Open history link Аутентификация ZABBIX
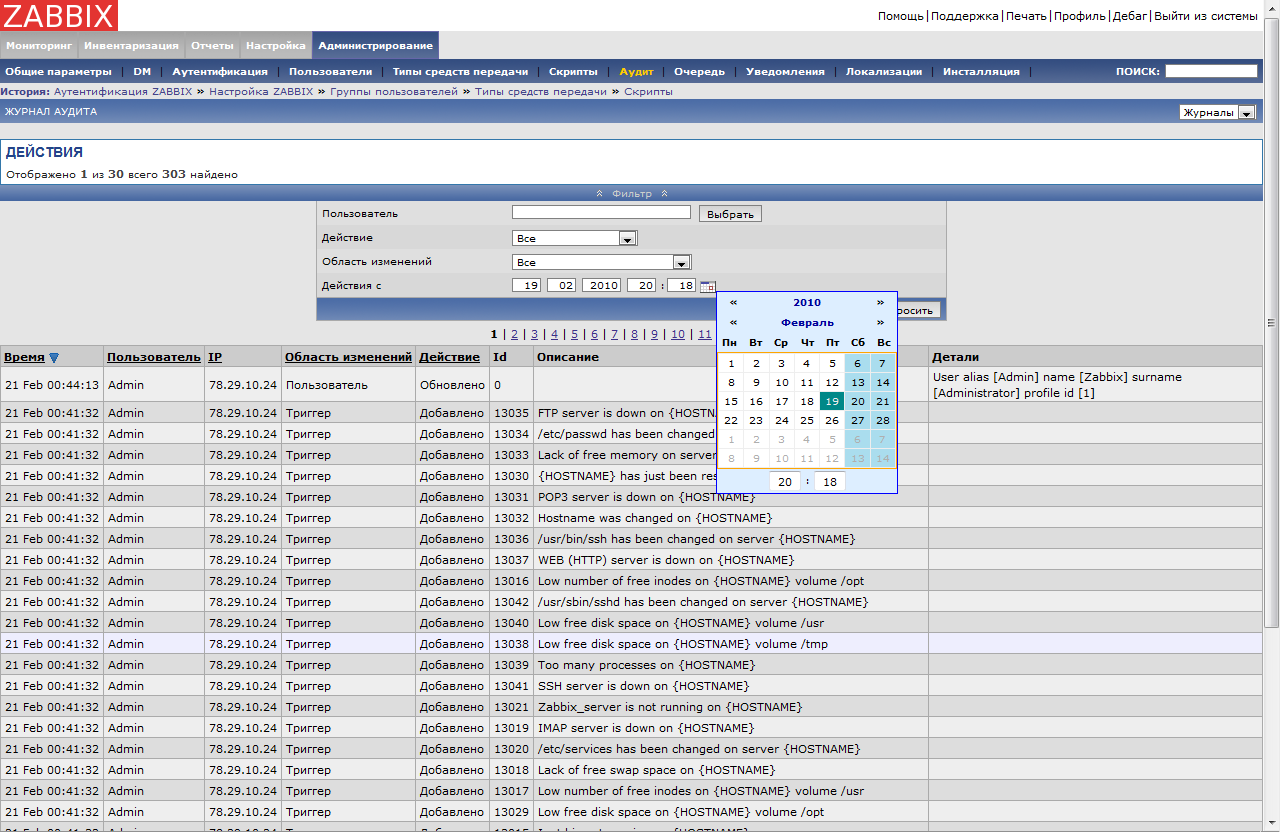The width and height of the screenshot is (1280, 832). tap(123, 91)
